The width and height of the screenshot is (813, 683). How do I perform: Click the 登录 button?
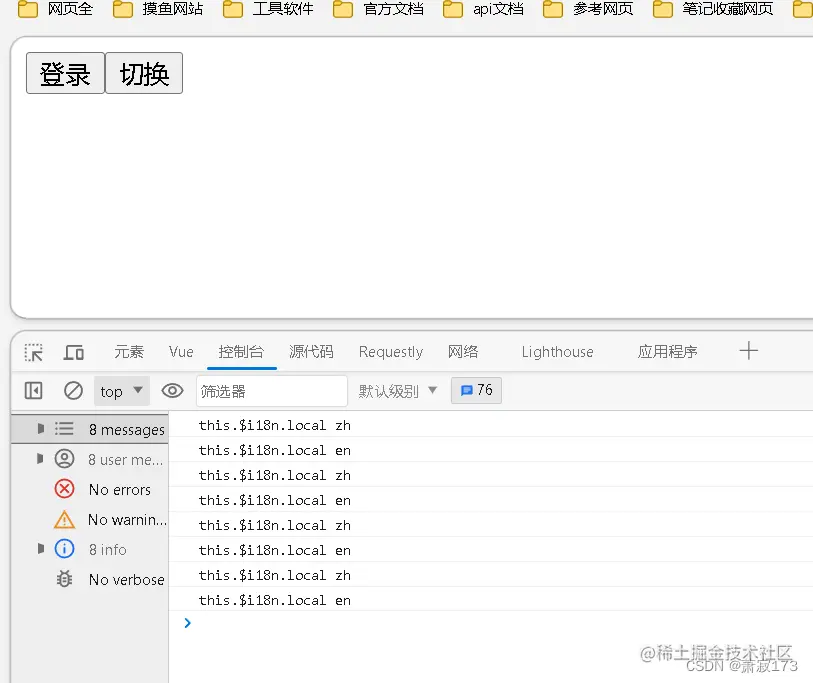[65, 73]
